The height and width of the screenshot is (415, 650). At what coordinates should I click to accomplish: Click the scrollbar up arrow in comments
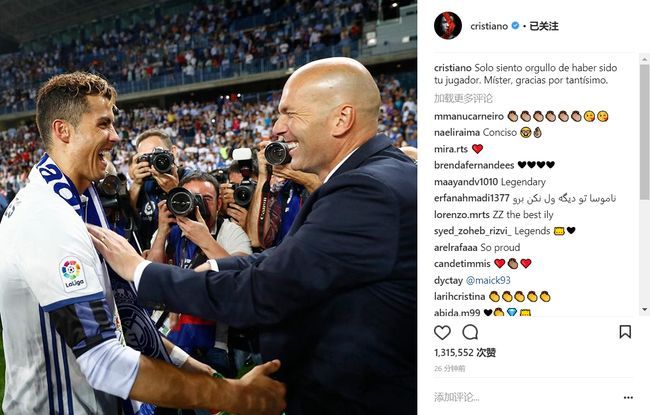tap(644, 60)
